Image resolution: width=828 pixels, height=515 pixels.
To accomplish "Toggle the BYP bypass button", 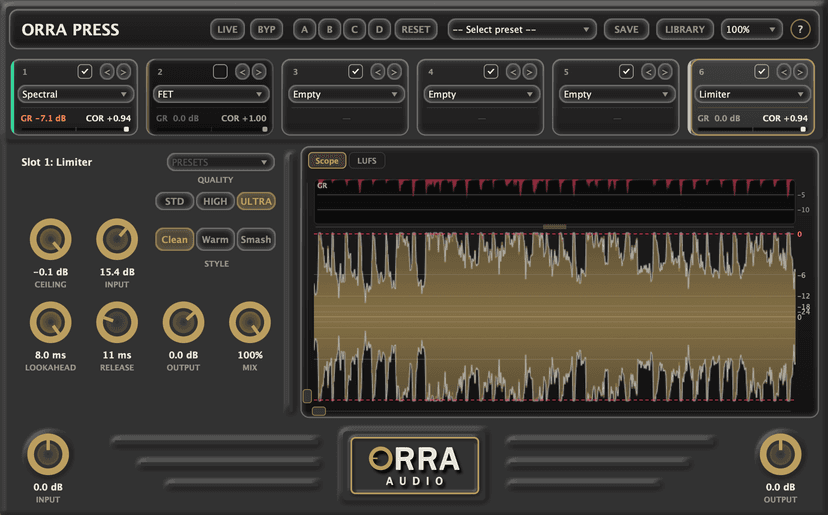I will click(266, 30).
